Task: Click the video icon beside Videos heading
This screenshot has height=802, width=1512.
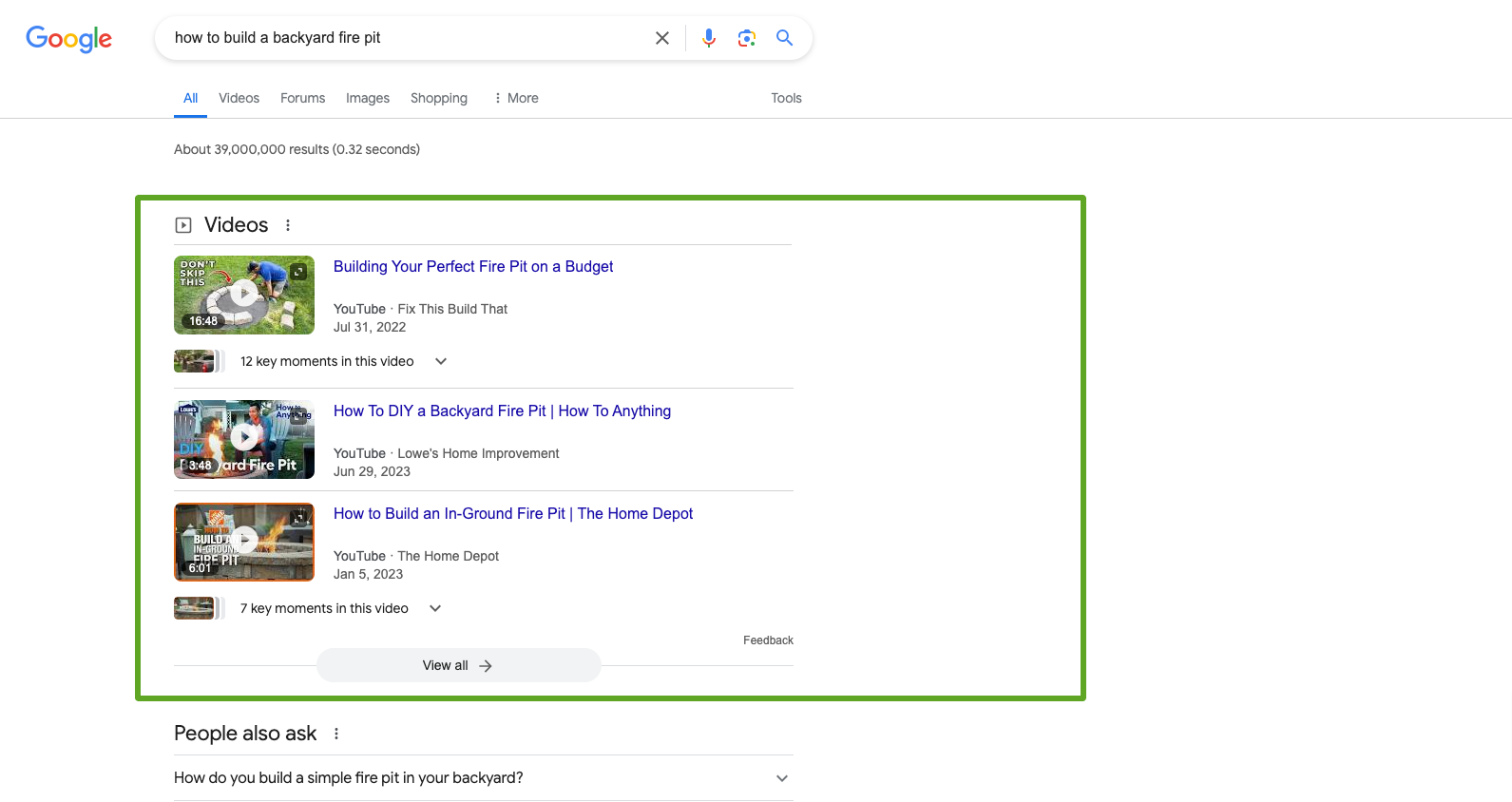Action: pyautogui.click(x=183, y=225)
